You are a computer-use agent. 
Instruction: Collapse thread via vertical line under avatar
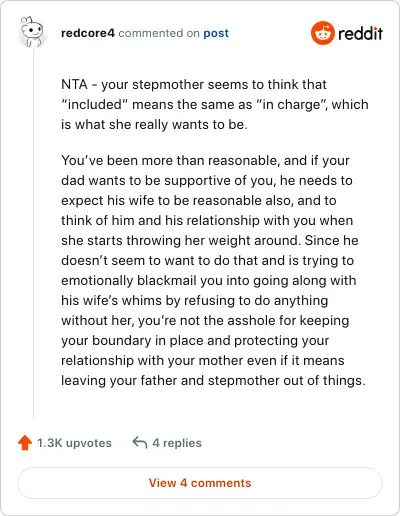point(33,235)
